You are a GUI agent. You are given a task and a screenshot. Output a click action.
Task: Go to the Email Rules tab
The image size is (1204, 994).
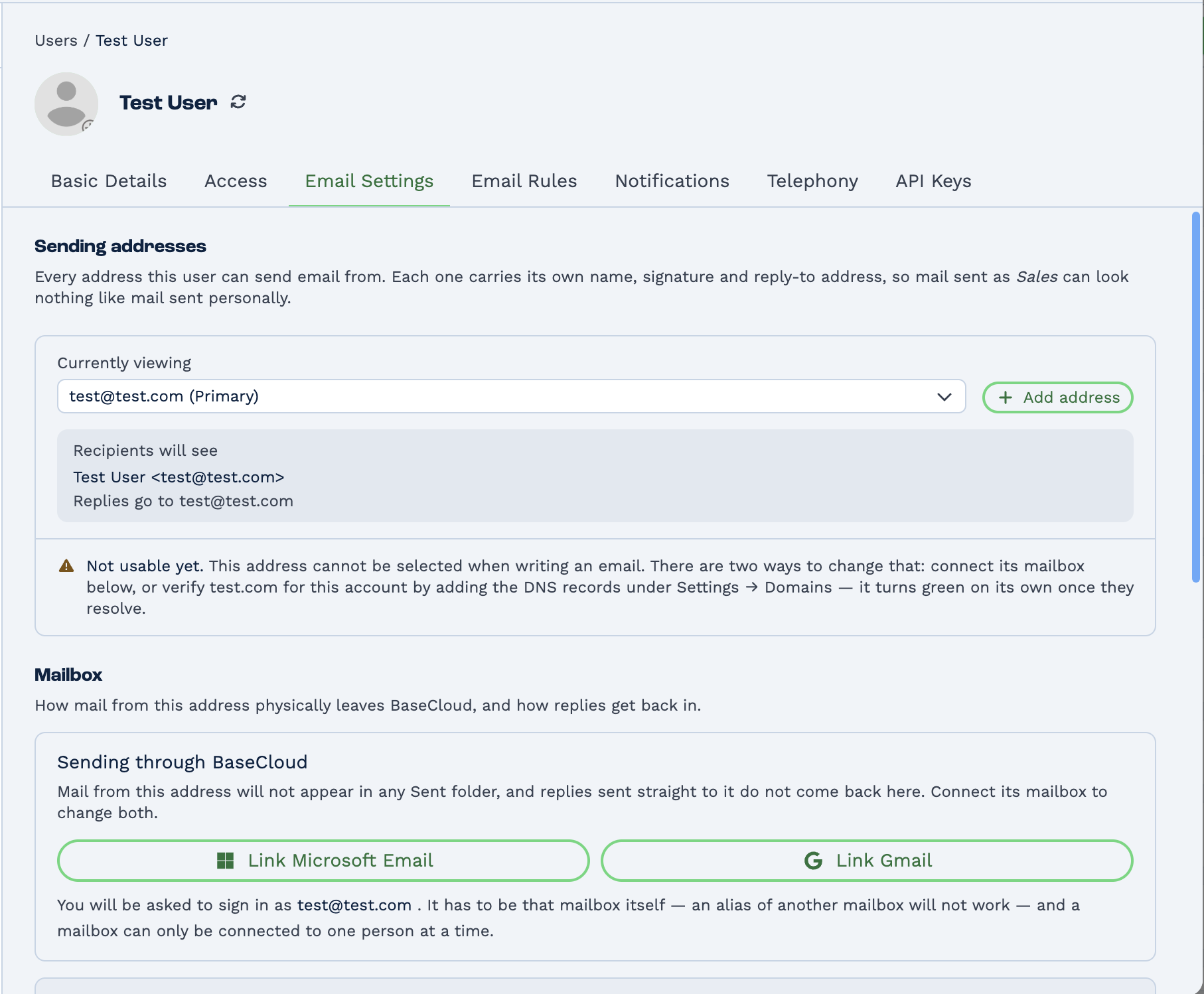tap(524, 181)
